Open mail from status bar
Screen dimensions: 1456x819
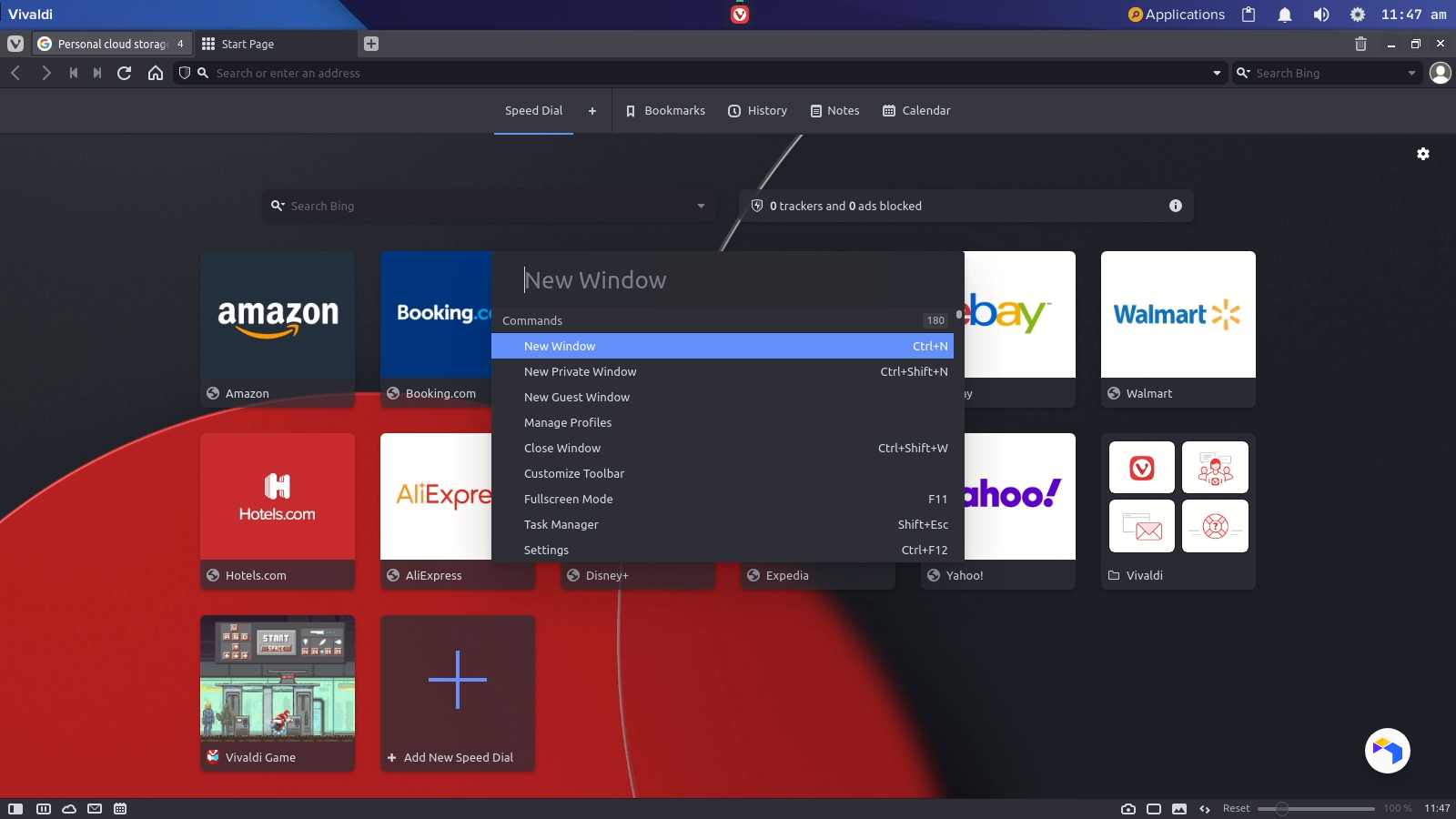[x=95, y=809]
